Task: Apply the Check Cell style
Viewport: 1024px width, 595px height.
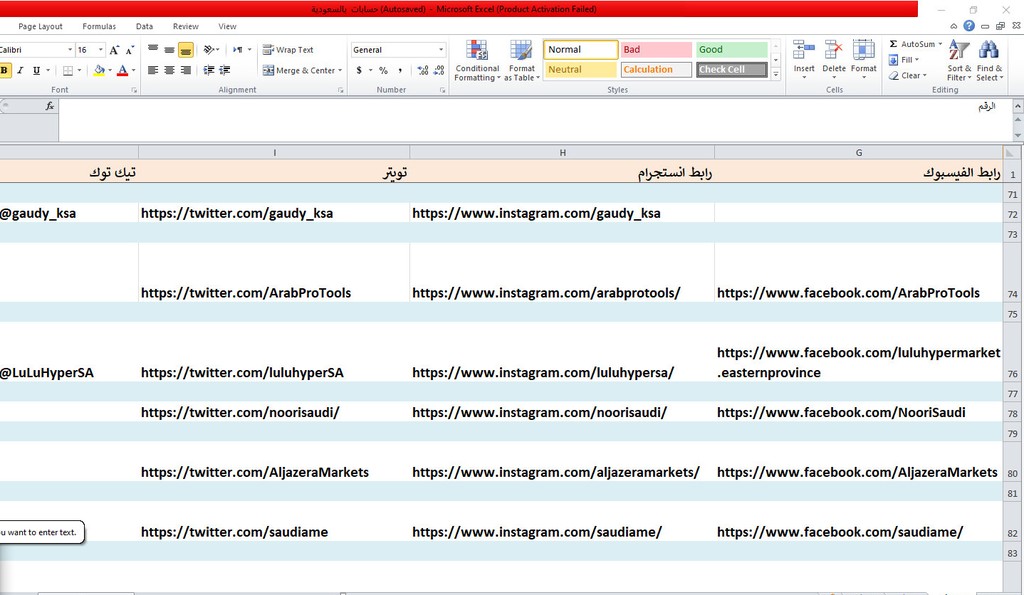Action: (x=731, y=69)
